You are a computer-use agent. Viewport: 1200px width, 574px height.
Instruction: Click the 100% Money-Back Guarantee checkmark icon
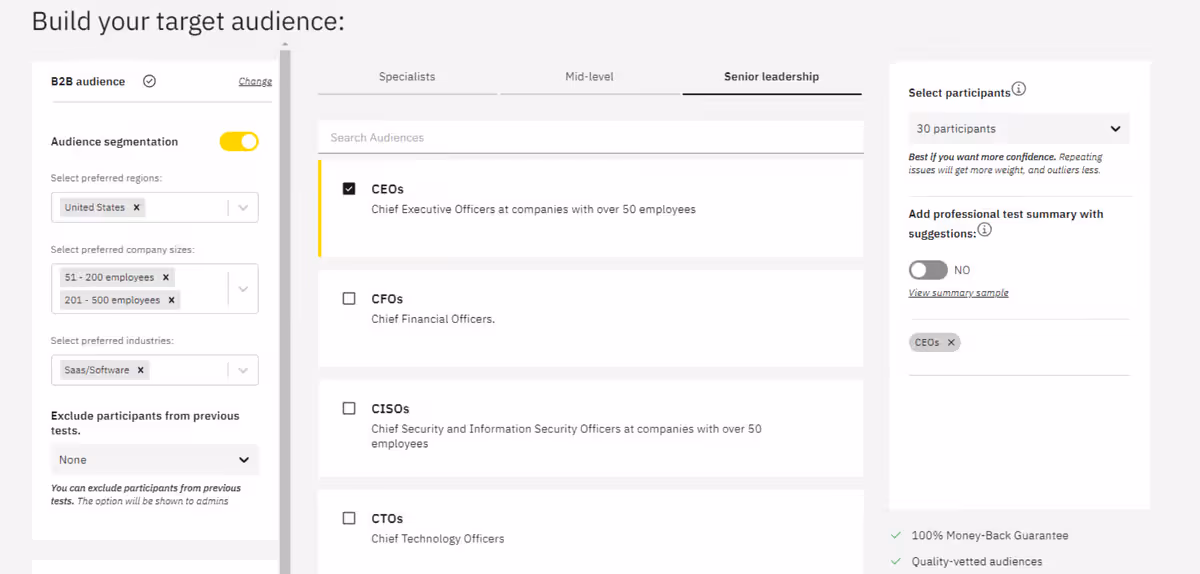click(x=895, y=536)
